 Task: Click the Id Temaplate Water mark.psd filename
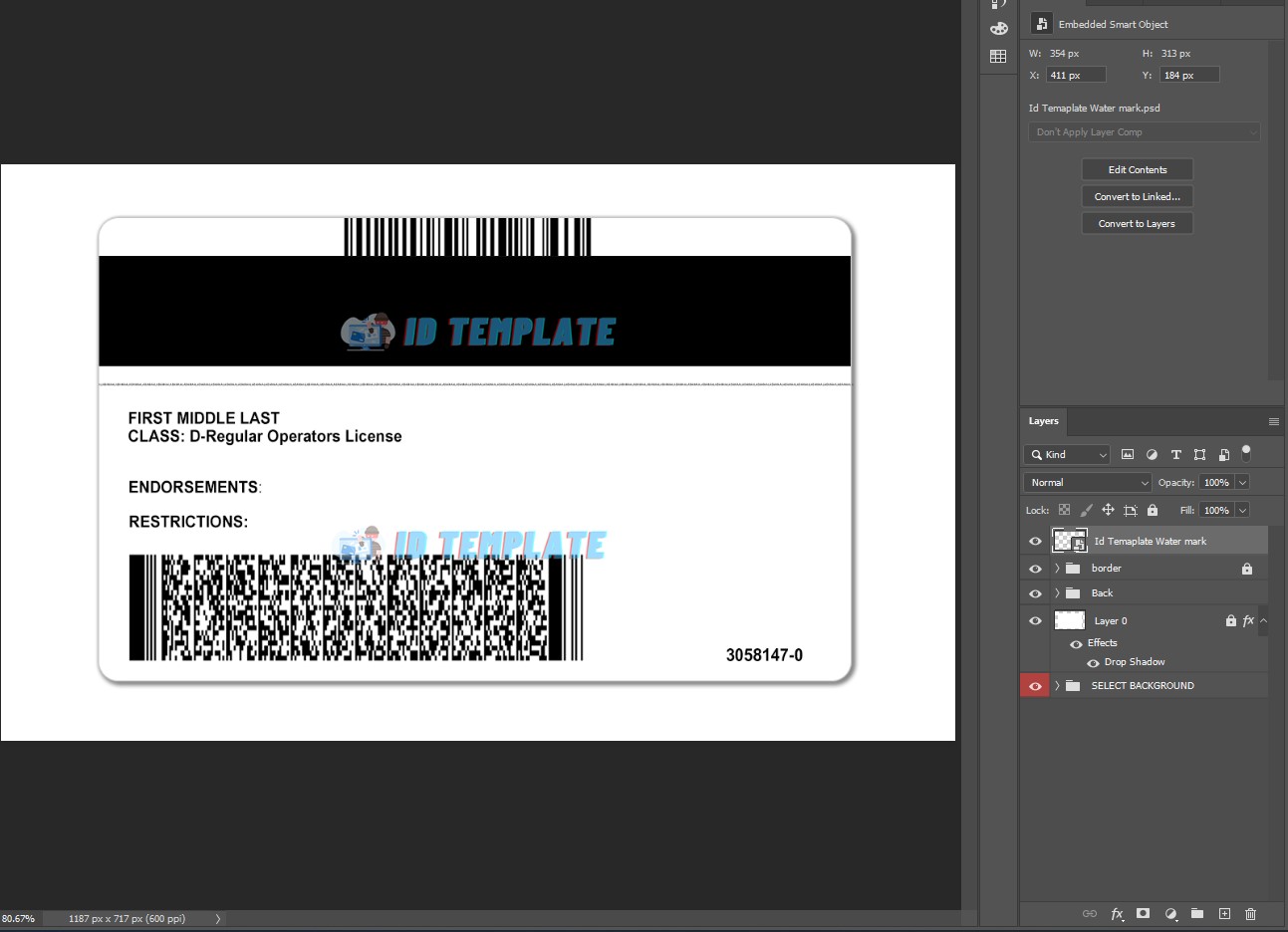1095,109
